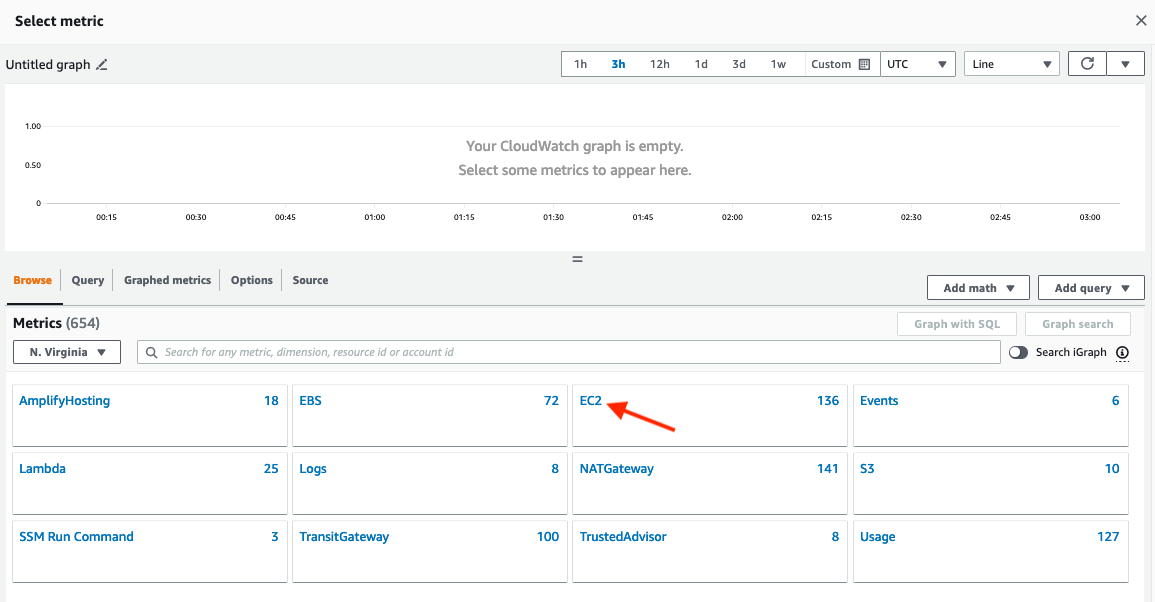Click the Search iGraph info icon
Screen dimensions: 1155x602
(1123, 352)
